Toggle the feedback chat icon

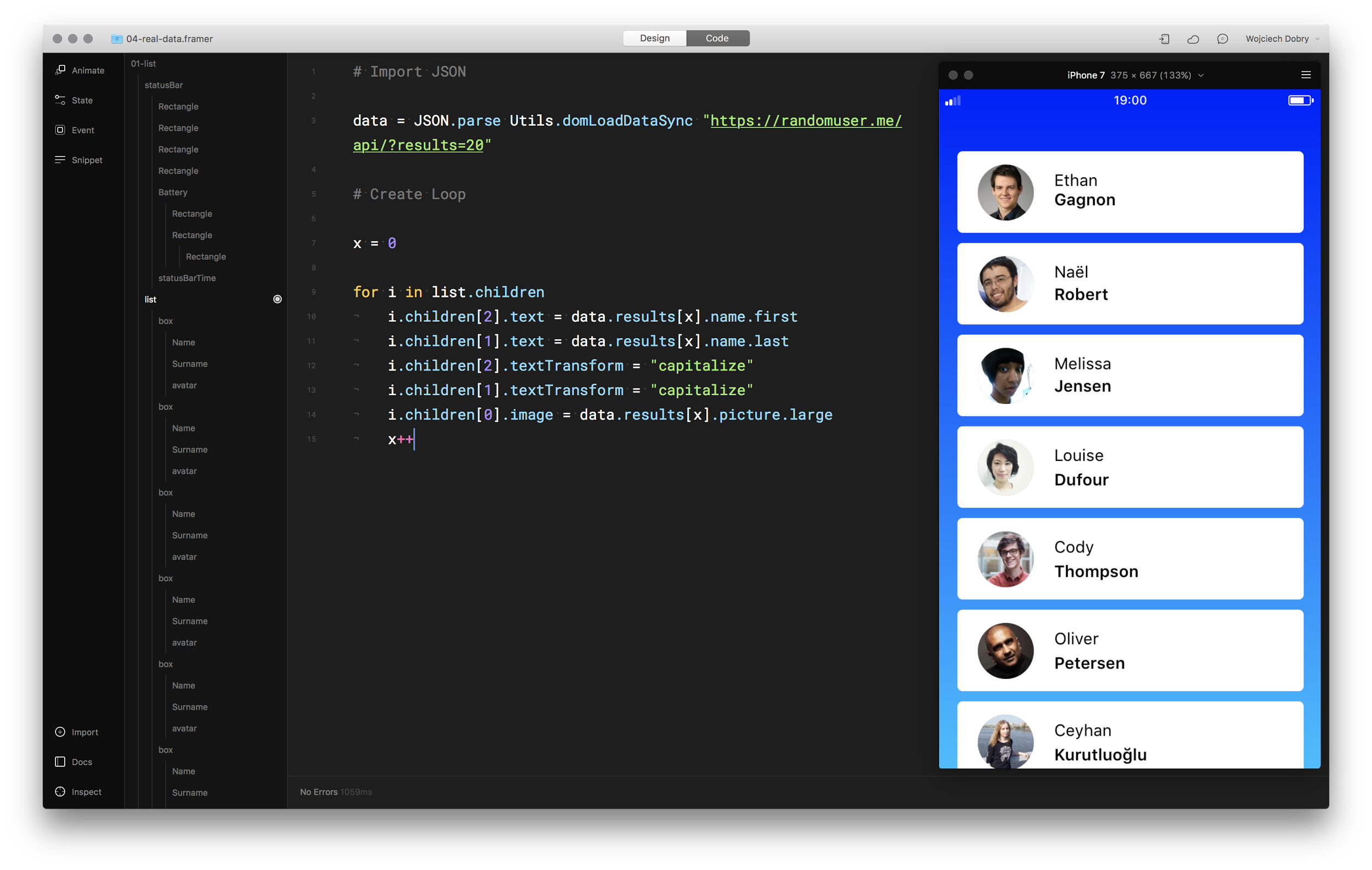pos(1222,39)
